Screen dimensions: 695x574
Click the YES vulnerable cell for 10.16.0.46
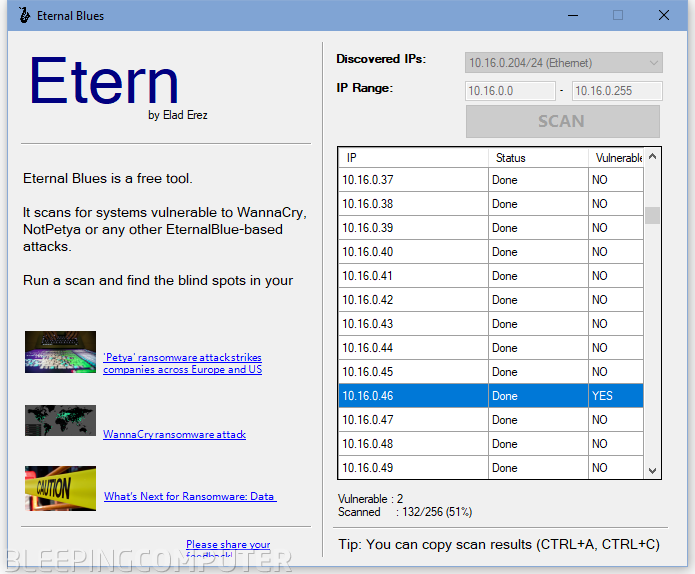click(x=616, y=396)
